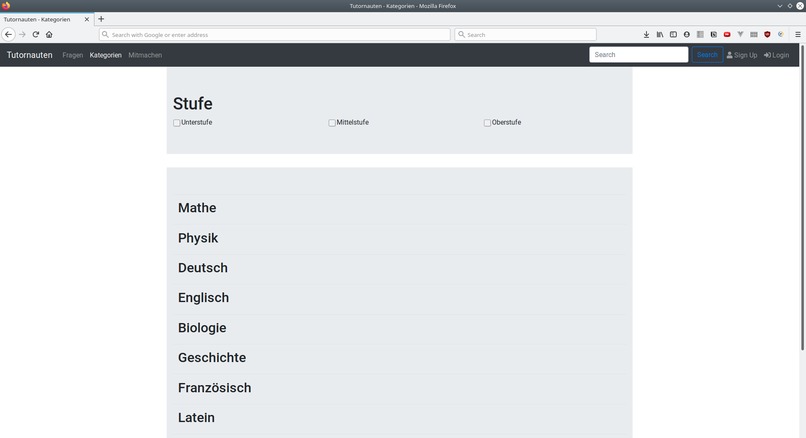The image size is (806, 438).
Task: Click the blue Search button
Action: click(x=707, y=54)
